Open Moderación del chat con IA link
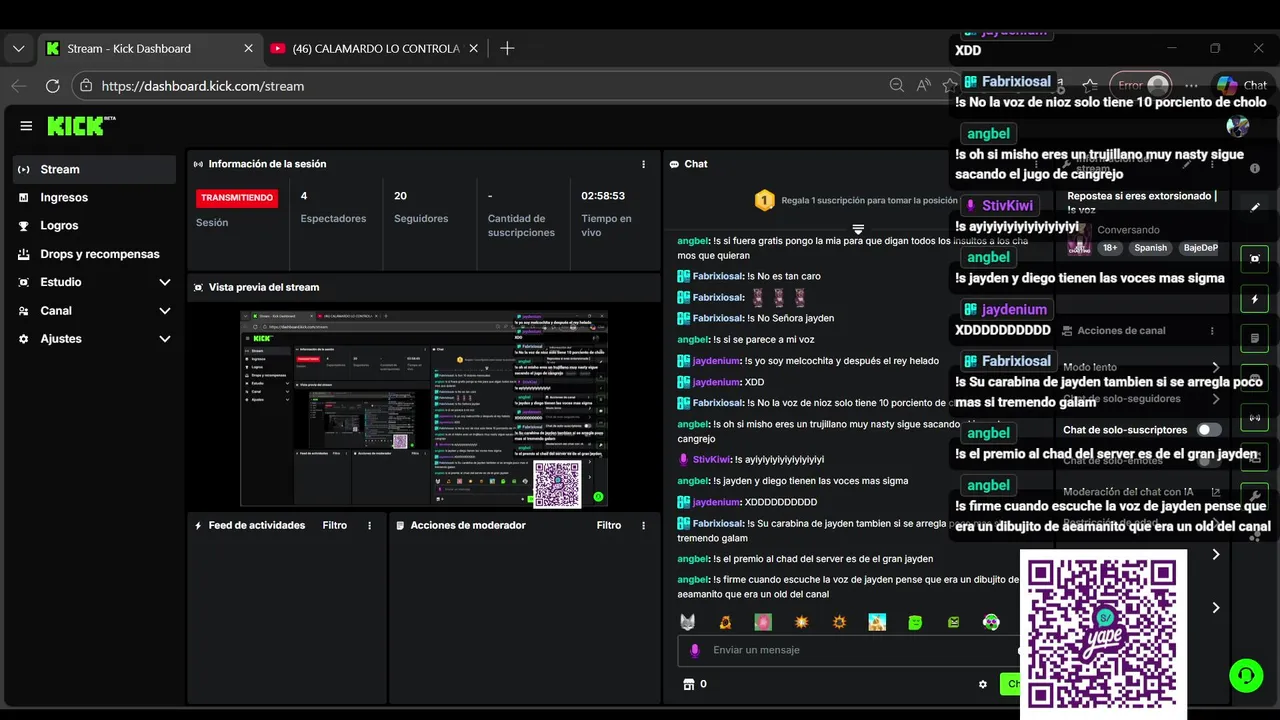 tap(1142, 492)
